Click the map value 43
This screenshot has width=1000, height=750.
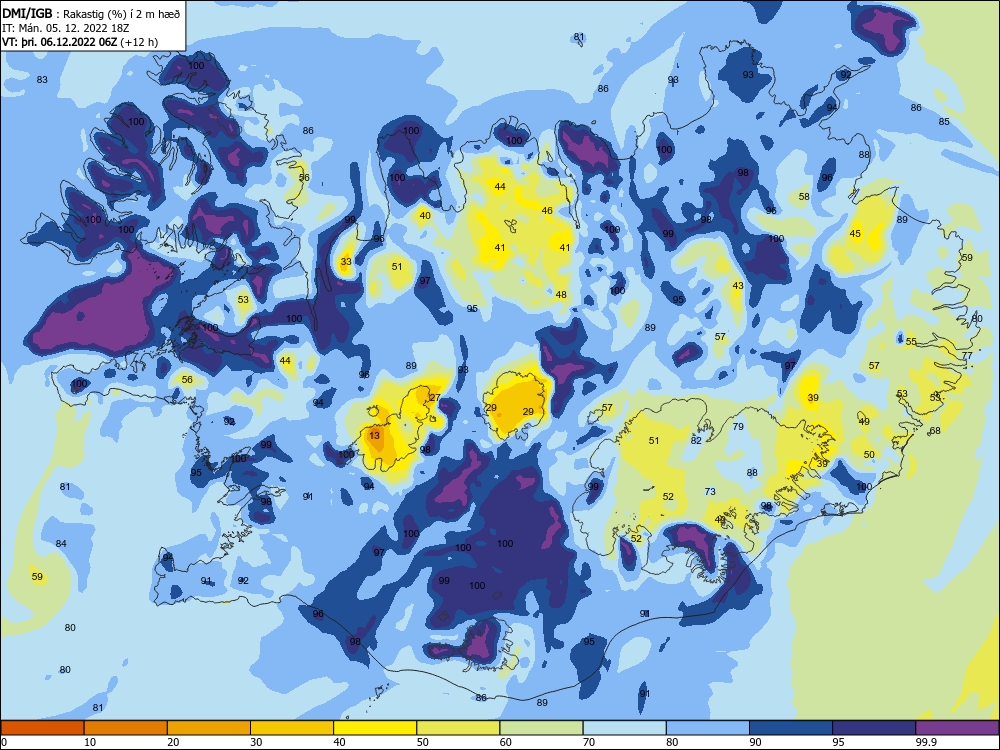738,286
